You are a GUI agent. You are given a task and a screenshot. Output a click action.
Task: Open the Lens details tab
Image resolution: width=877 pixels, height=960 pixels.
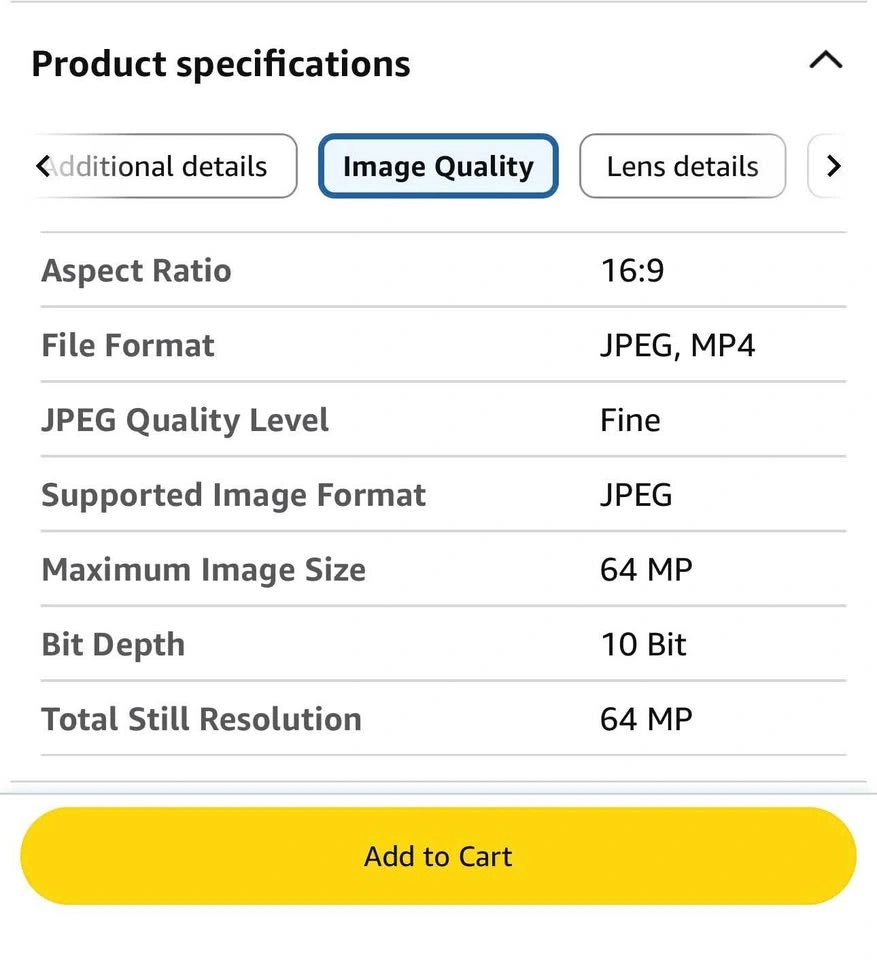point(682,166)
